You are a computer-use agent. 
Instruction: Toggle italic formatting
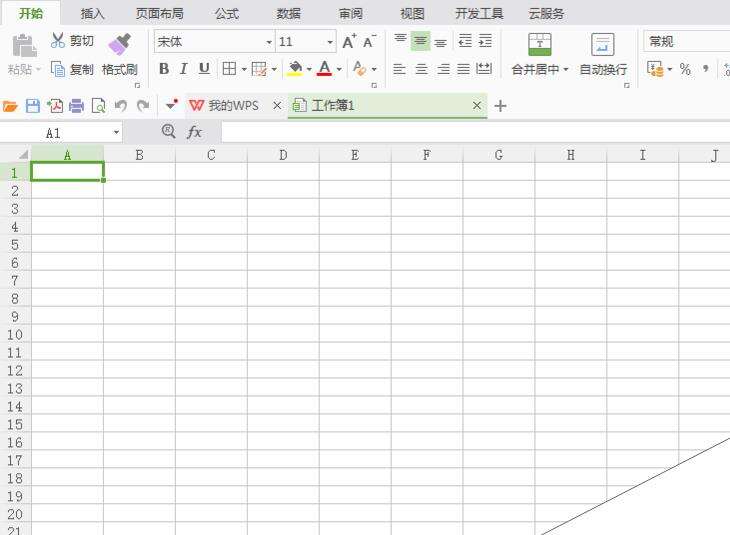[183, 69]
